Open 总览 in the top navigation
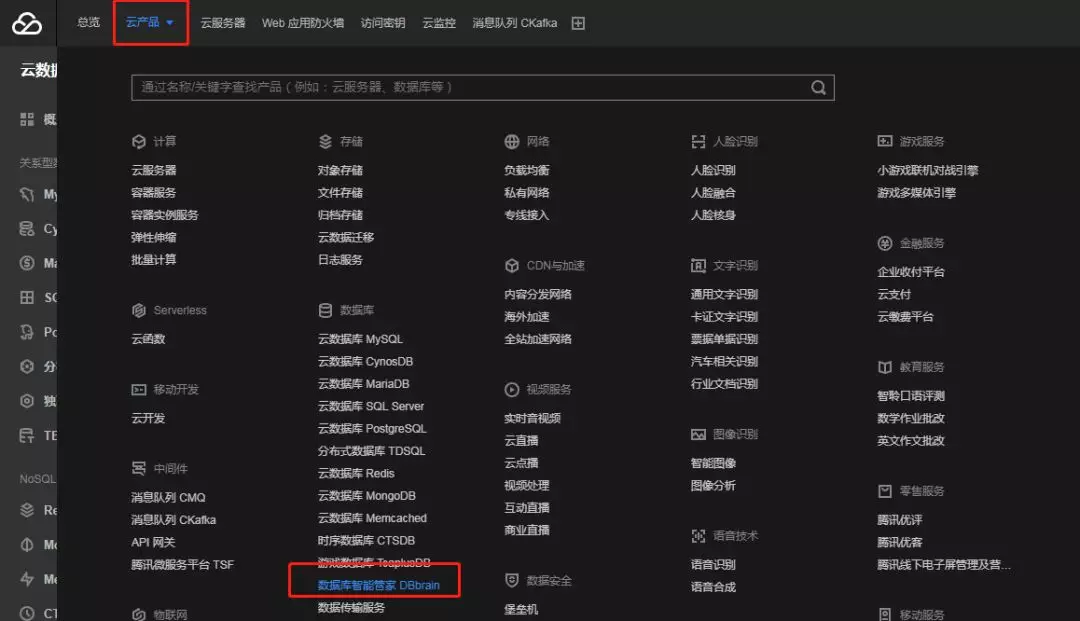The height and width of the screenshot is (621, 1080). tap(88, 23)
